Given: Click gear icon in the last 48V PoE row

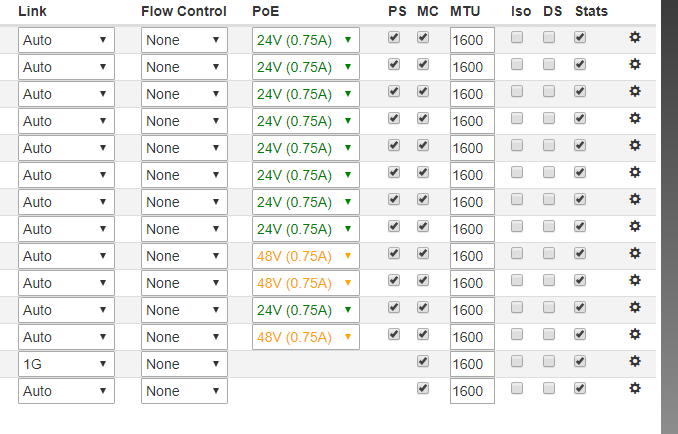Looking at the screenshot, I should click(x=634, y=334).
